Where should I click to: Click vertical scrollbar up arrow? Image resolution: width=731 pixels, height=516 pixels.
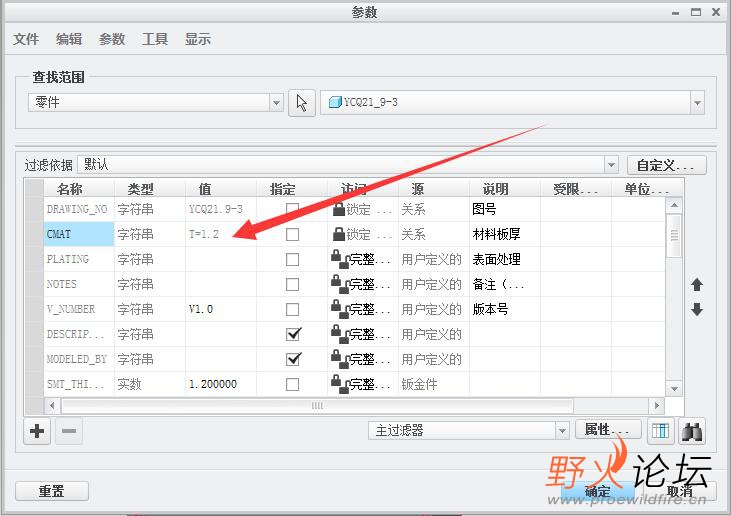click(674, 205)
